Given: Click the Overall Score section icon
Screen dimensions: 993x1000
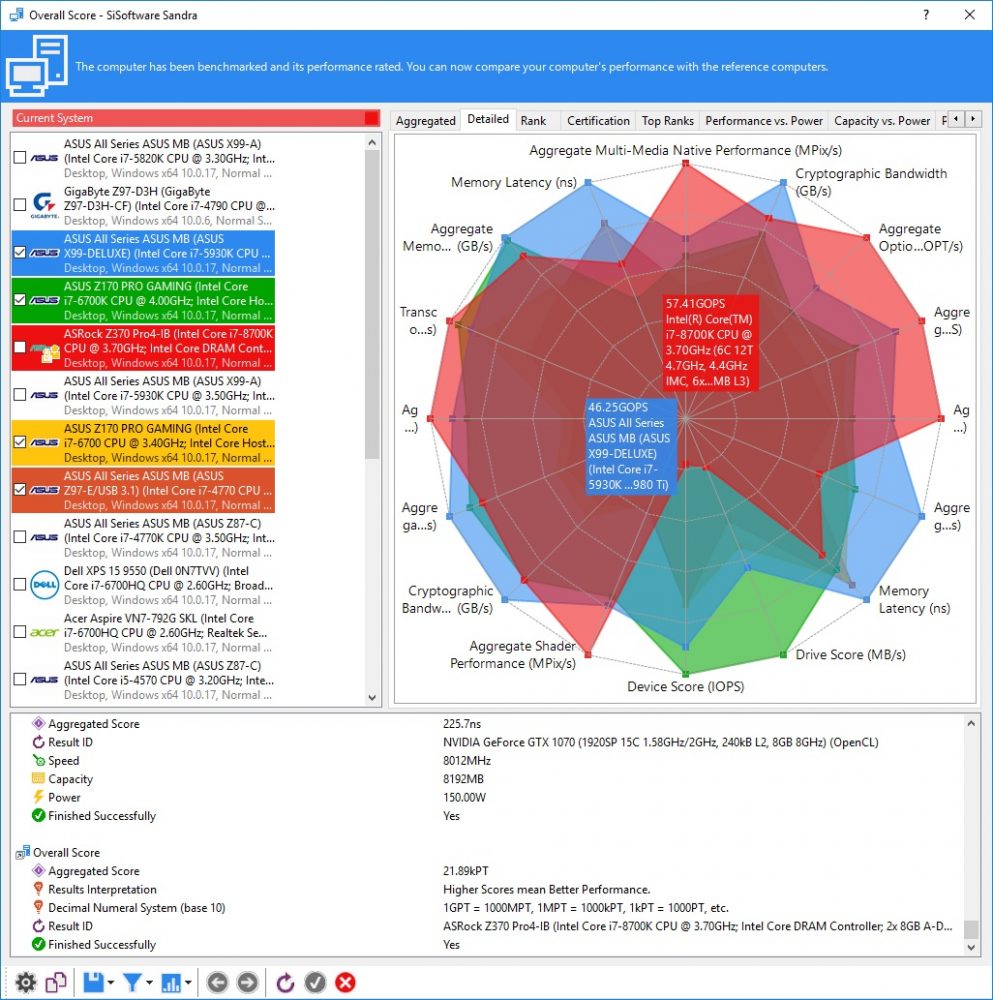Looking at the screenshot, I should coord(23,852).
